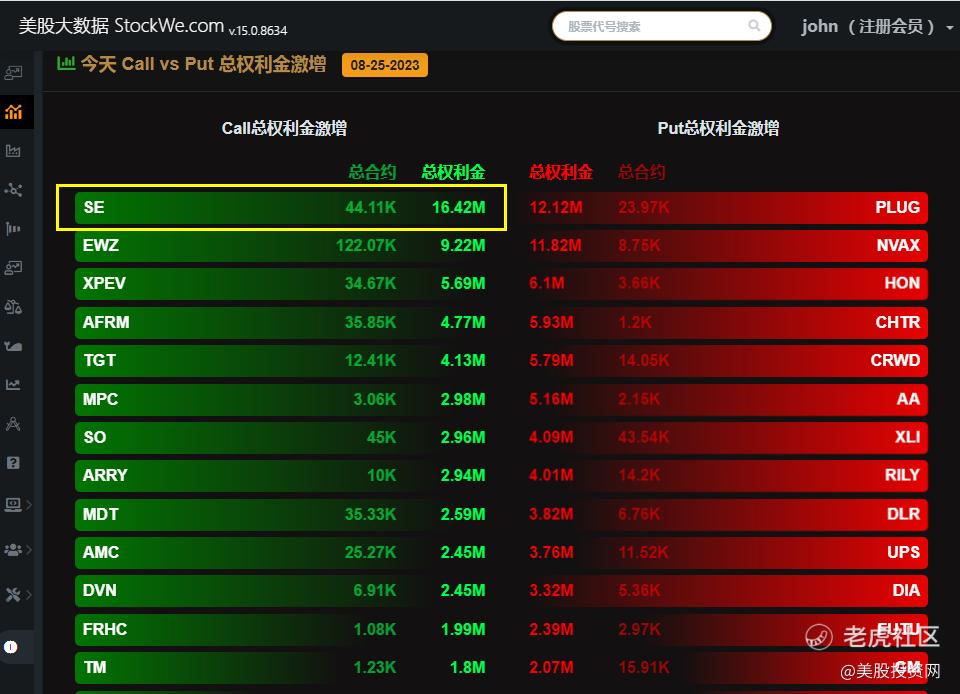Open the john account dropdown arrow
Viewport: 960px width, 694px height.
[950, 28]
